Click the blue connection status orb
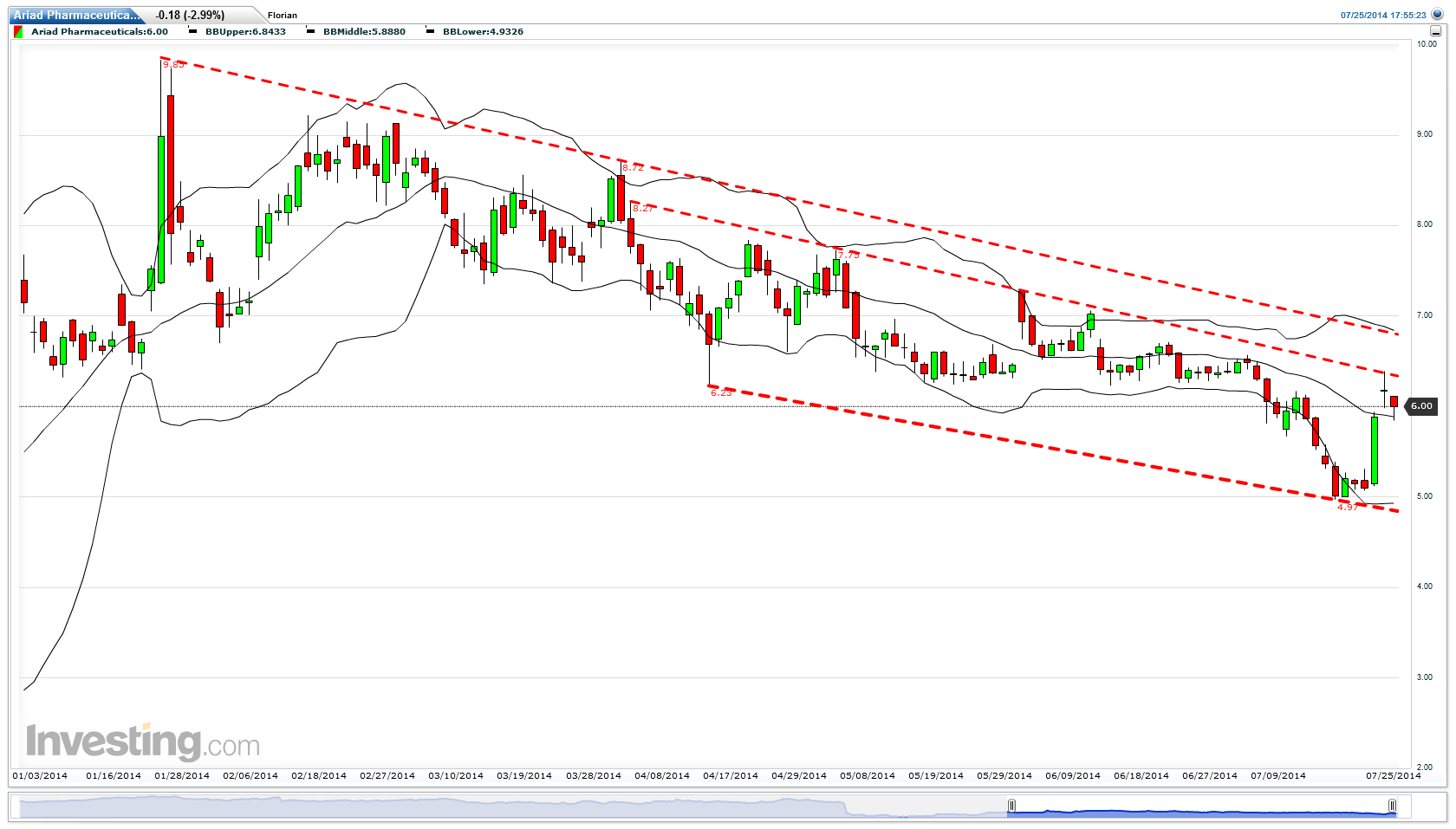 1437,14
